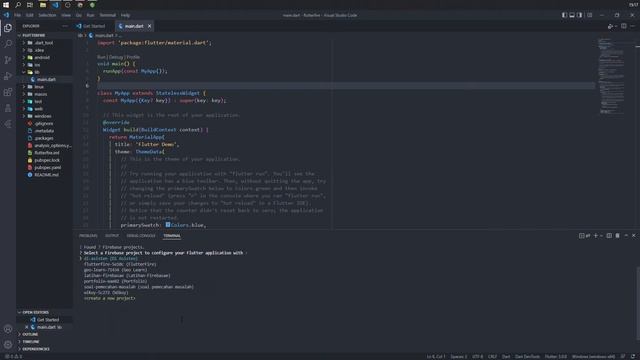Kill the terminal with trash icon

[x=618, y=236]
